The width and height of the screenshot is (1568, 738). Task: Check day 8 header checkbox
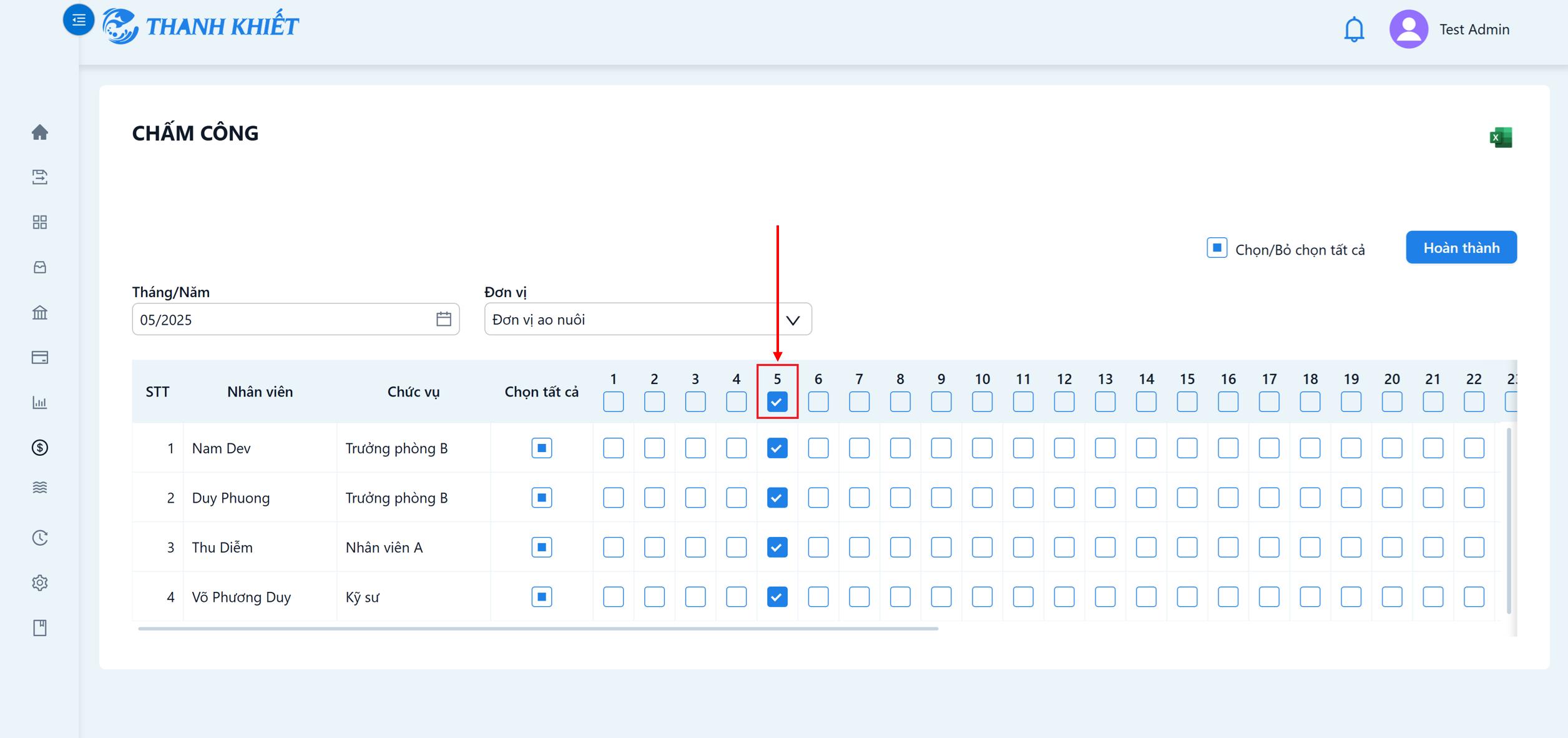[900, 401]
